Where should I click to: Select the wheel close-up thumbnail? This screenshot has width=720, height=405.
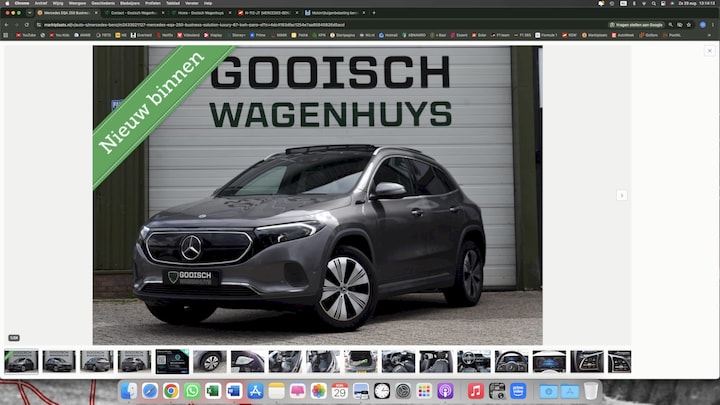[x=210, y=361]
